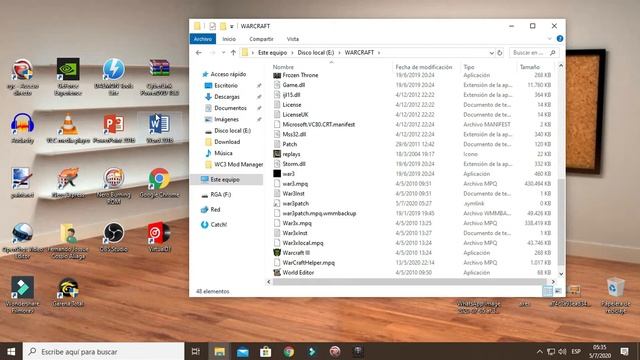Expand the chevron after Disco local (E:) breadcrumb

click(x=339, y=53)
